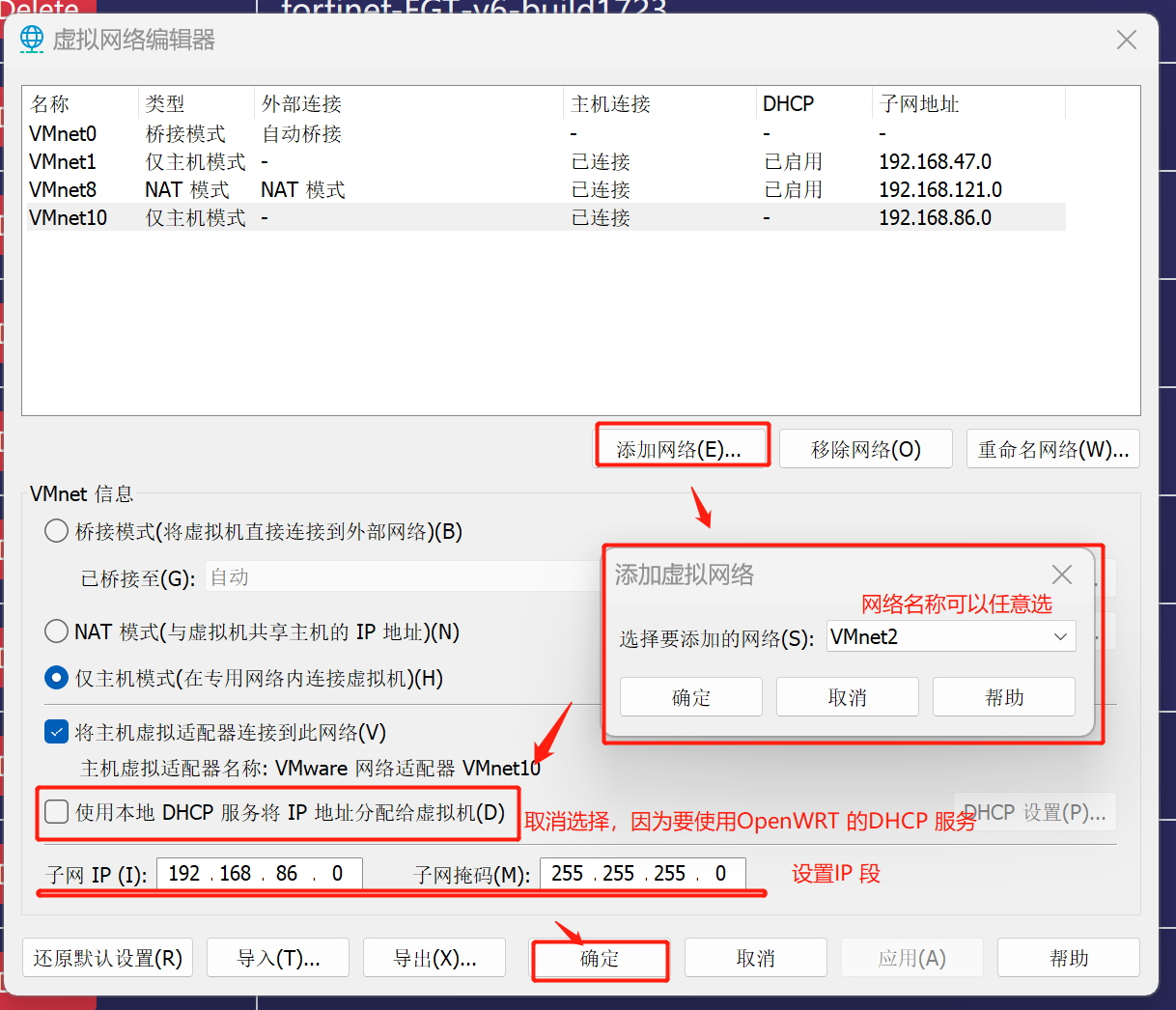1176x1010 pixels.
Task: Click 帮助 in 添加虚拟网络 dialog
Action: click(1004, 697)
